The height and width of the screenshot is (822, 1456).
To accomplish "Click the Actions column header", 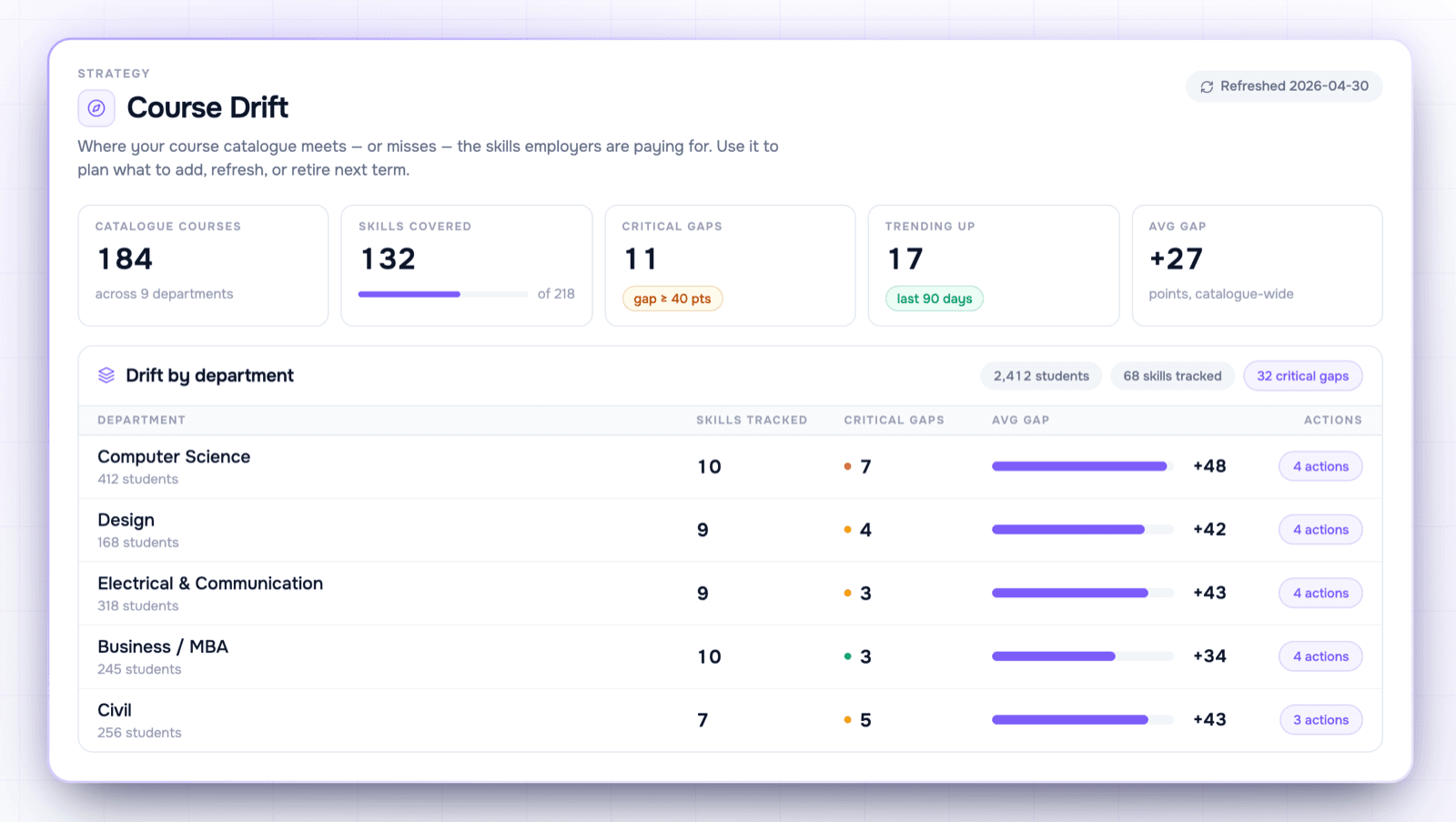I will click(1333, 421).
